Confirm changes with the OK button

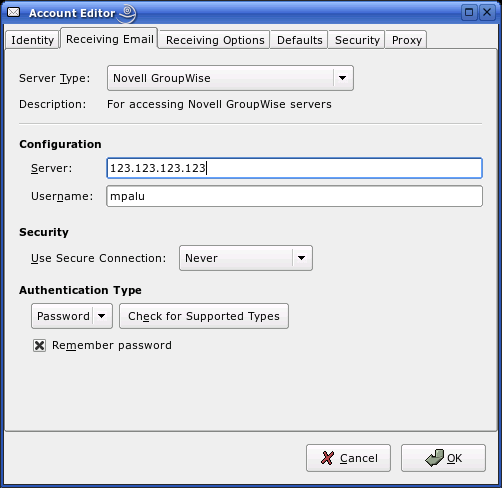[443, 458]
